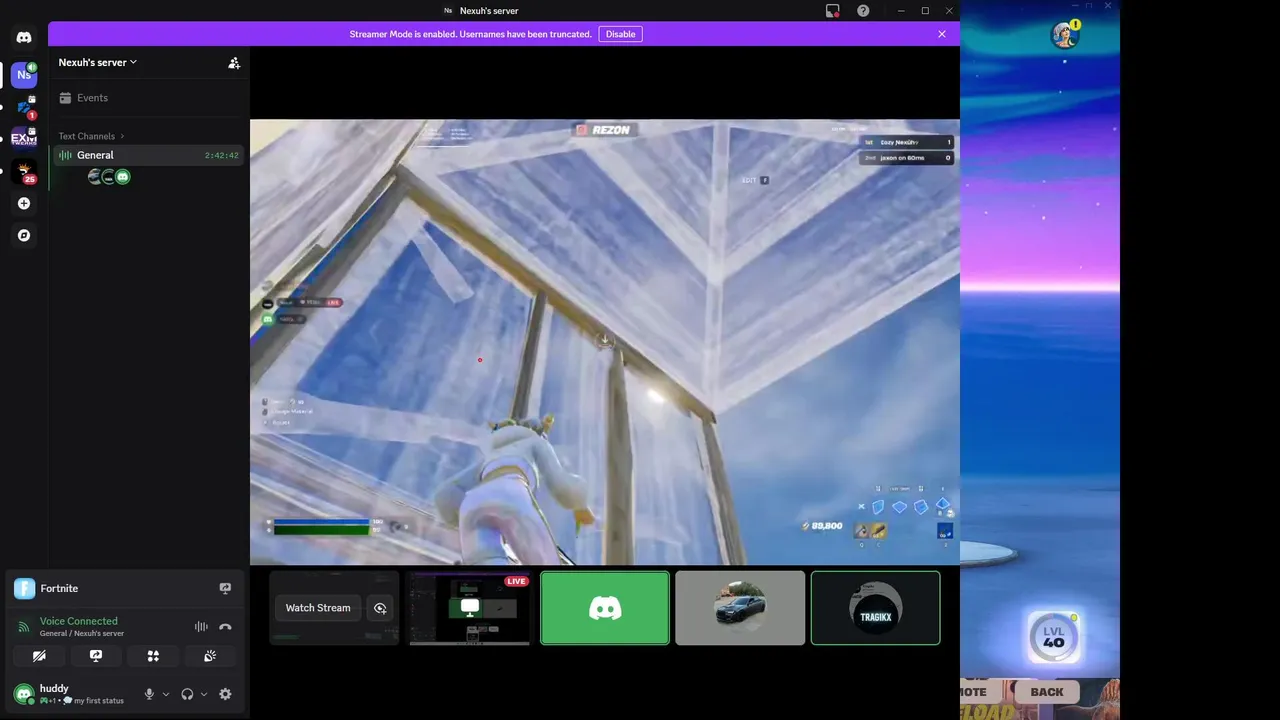
Task: Open the Help question mark icon
Action: tap(863, 11)
